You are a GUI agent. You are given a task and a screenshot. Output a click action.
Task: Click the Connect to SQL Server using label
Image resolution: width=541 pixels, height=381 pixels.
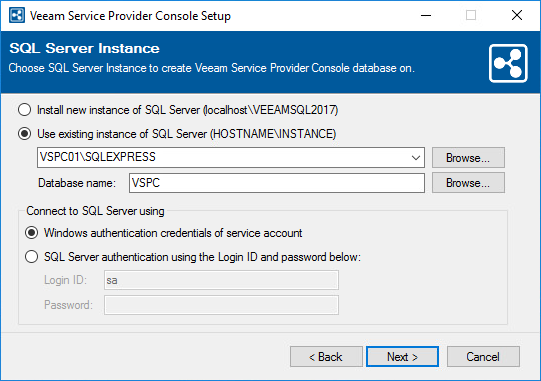tap(95, 211)
